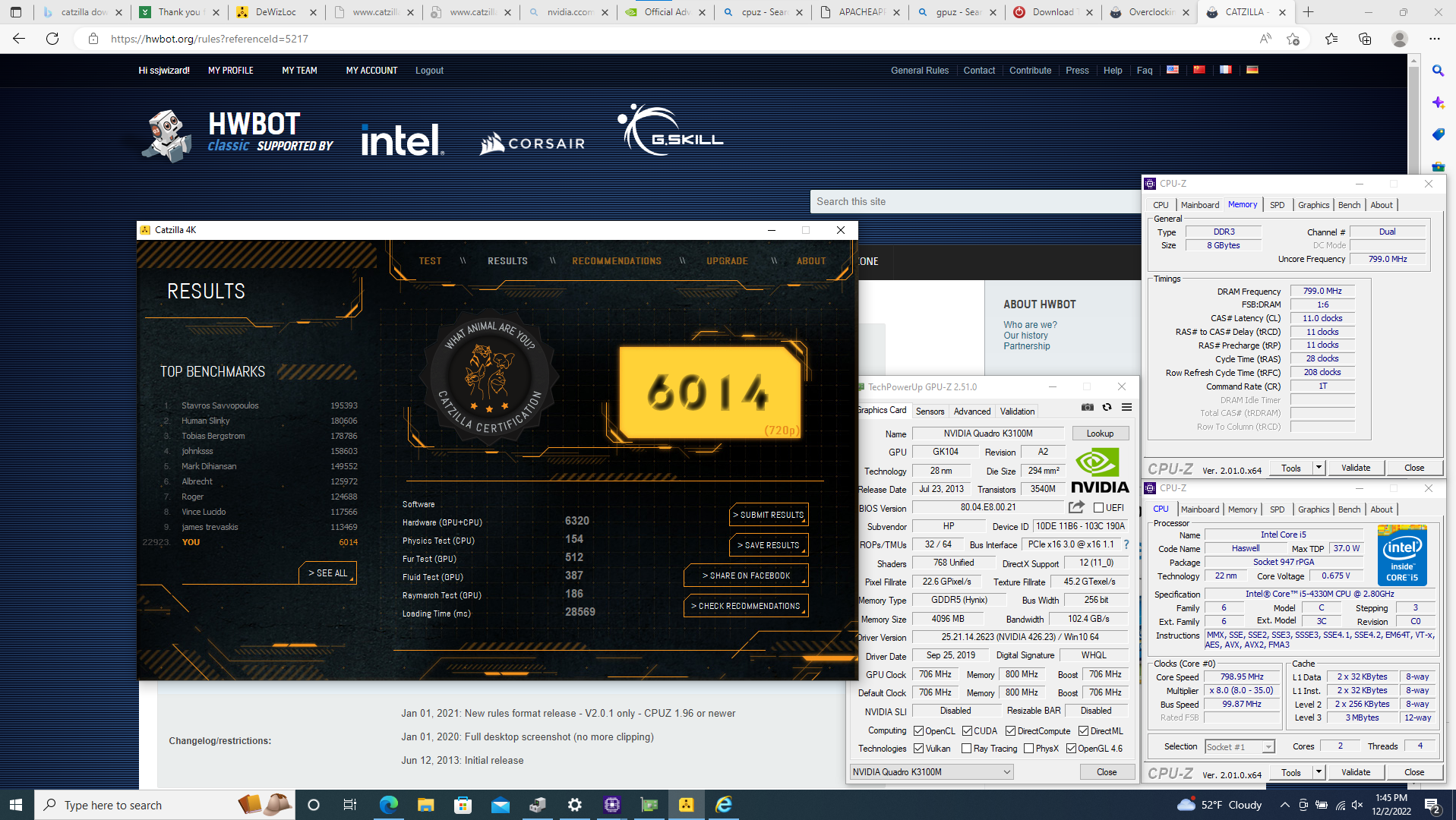
Task: Click the Lookup button in GPU-Z
Action: (x=1100, y=434)
